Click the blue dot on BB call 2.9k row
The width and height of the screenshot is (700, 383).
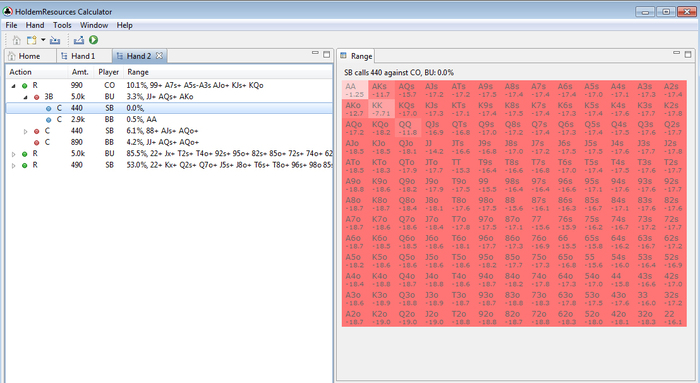pyautogui.click(x=48, y=120)
